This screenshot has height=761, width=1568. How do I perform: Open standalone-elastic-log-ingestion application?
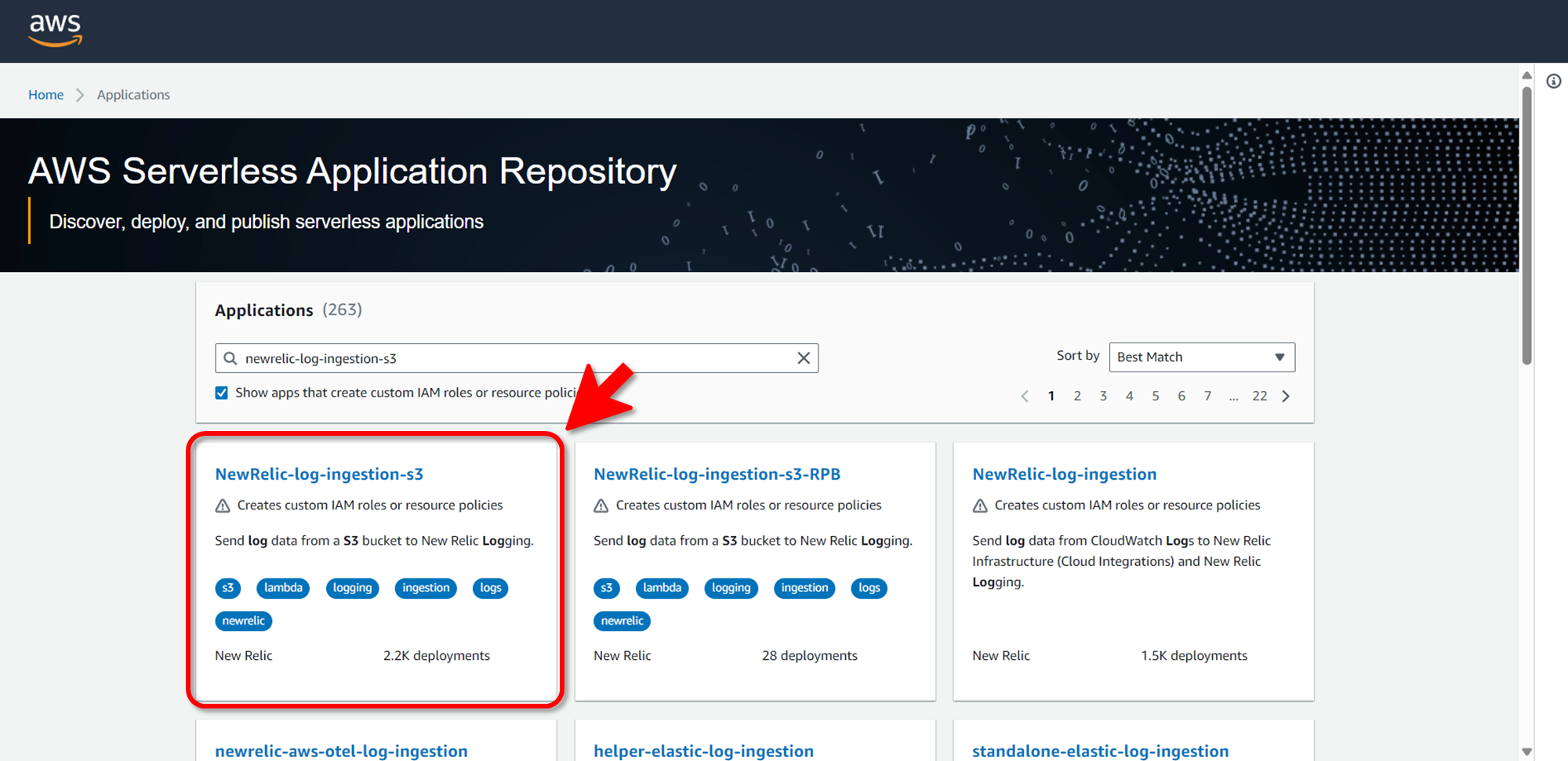click(1100, 751)
